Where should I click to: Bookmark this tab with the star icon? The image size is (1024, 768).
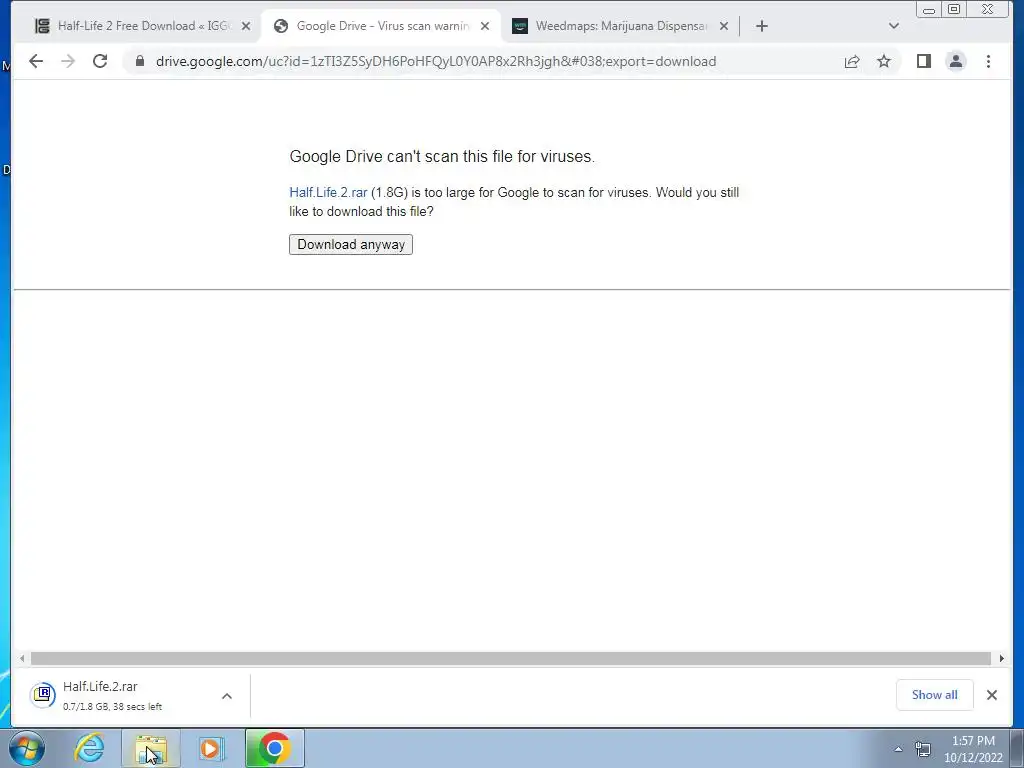pos(884,61)
